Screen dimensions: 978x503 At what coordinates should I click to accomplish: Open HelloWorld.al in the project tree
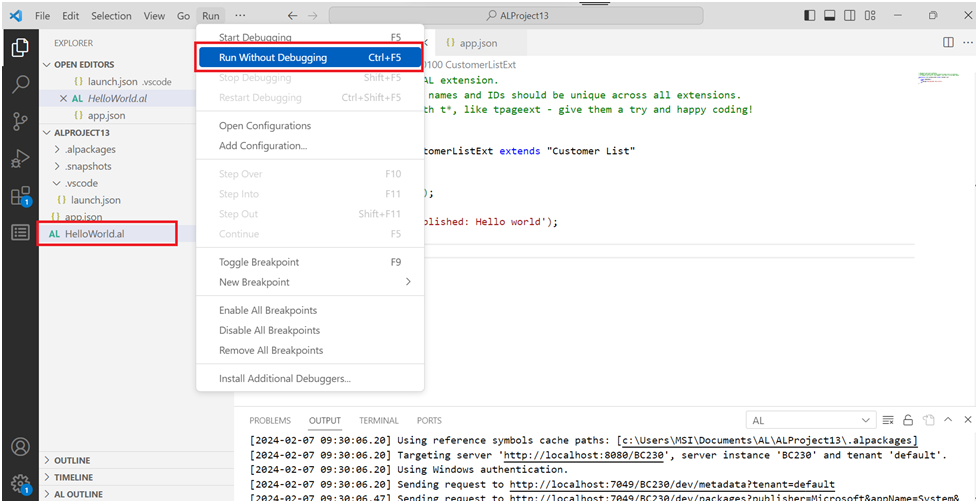tap(95, 234)
